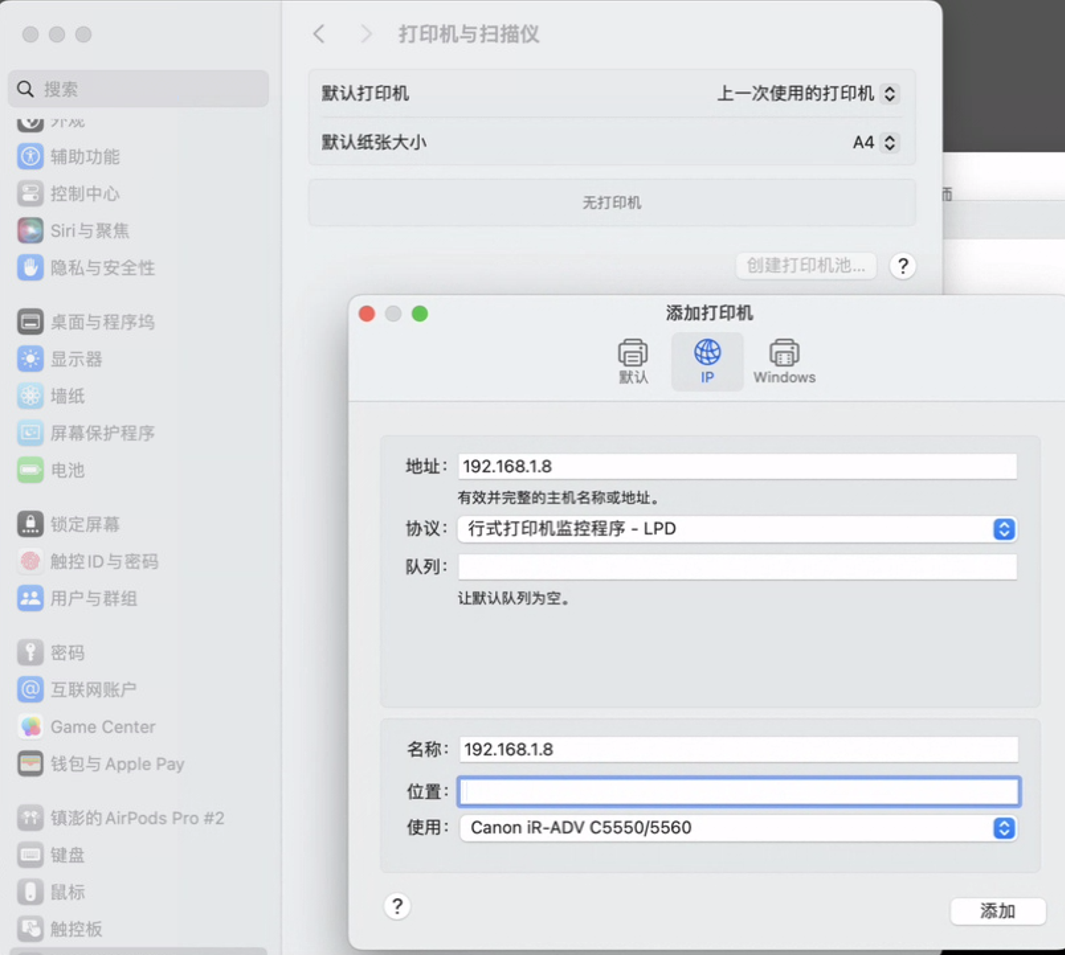The height and width of the screenshot is (955, 1065).
Task: Focus the 队列 queue input field
Action: pyautogui.click(x=737, y=567)
